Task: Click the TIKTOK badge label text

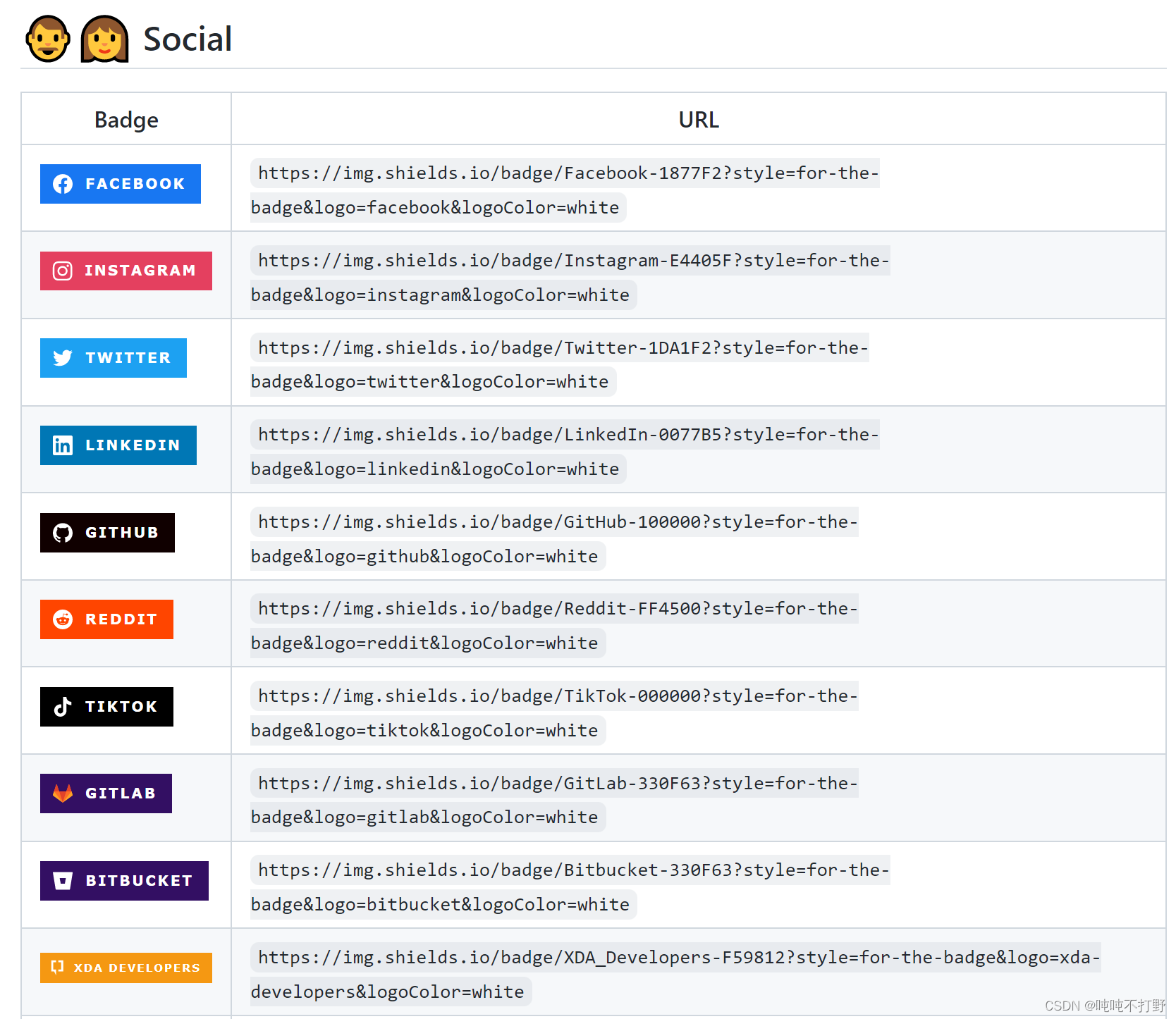Action: pyautogui.click(x=121, y=707)
